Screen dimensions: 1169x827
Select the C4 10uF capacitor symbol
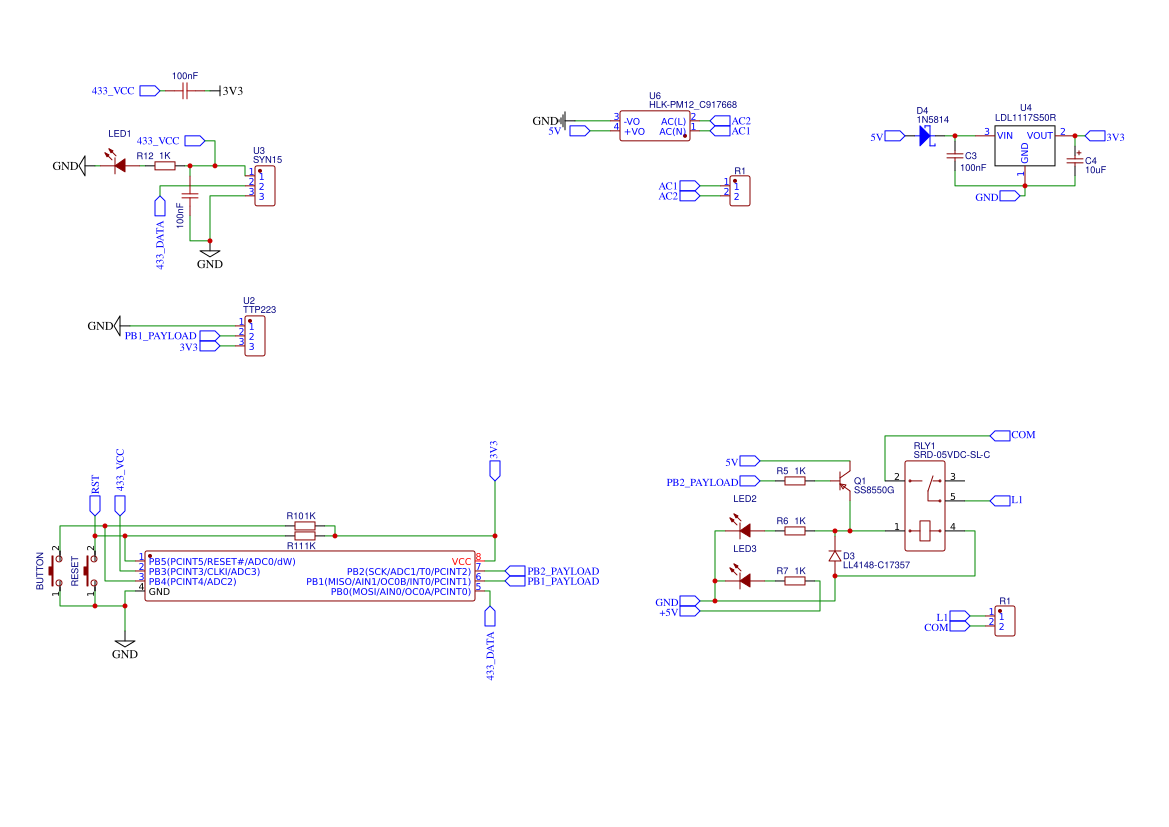pyautogui.click(x=1074, y=160)
